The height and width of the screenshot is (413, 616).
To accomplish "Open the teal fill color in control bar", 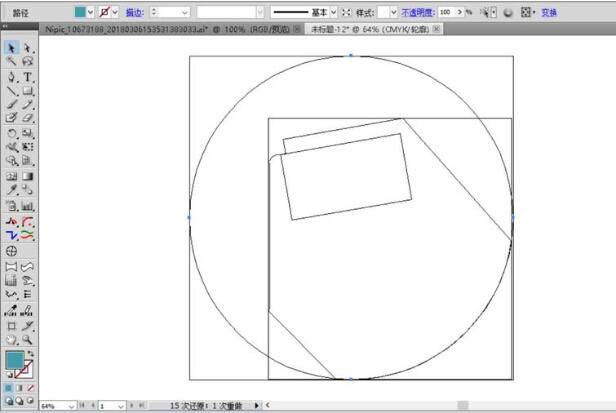I will pos(80,12).
